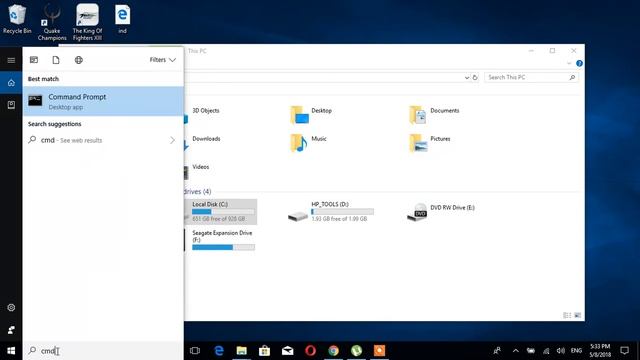Launch Microsoft Edge from the taskbar
The width and height of the screenshot is (640, 360).
point(219,351)
